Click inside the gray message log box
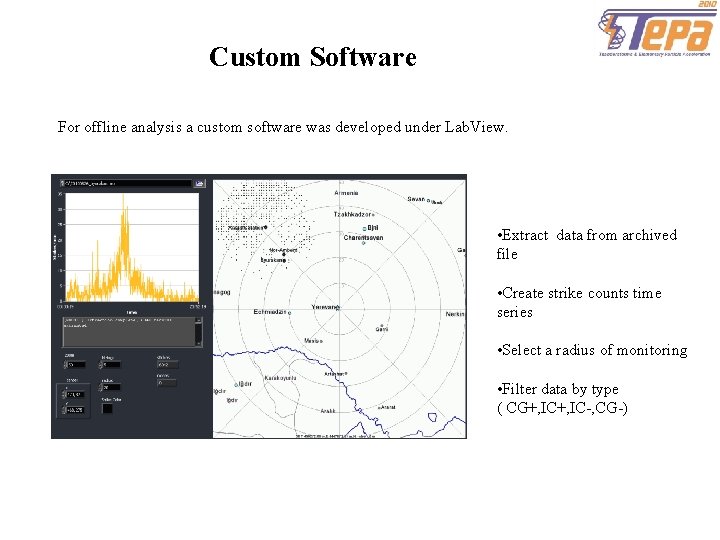Viewport: 720px width, 540px height. tap(129, 332)
